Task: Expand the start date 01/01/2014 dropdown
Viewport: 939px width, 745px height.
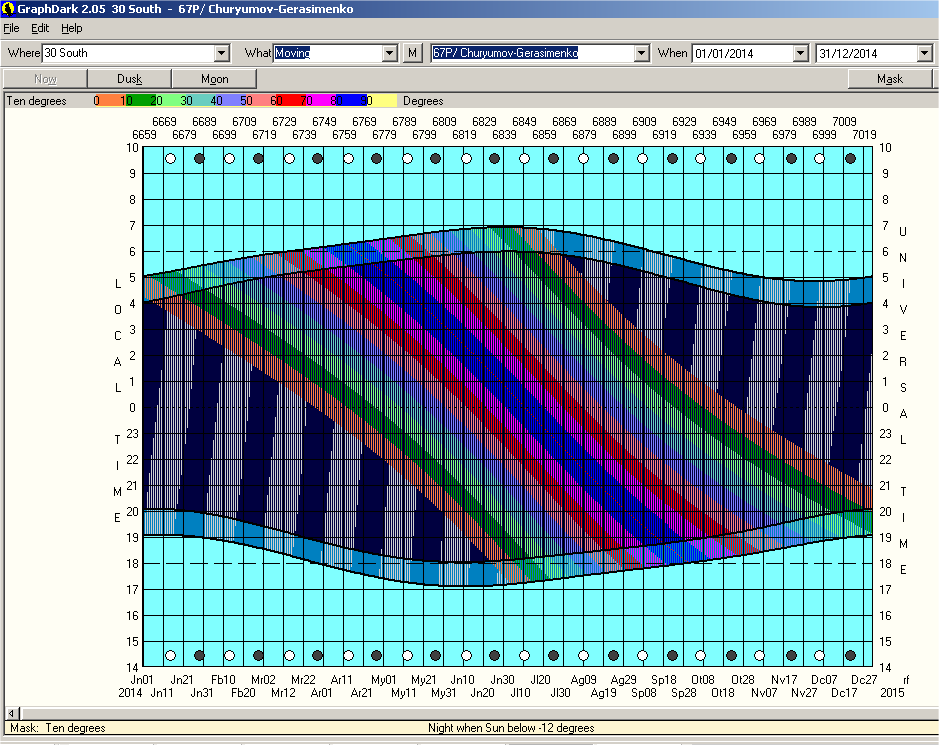Action: point(799,53)
